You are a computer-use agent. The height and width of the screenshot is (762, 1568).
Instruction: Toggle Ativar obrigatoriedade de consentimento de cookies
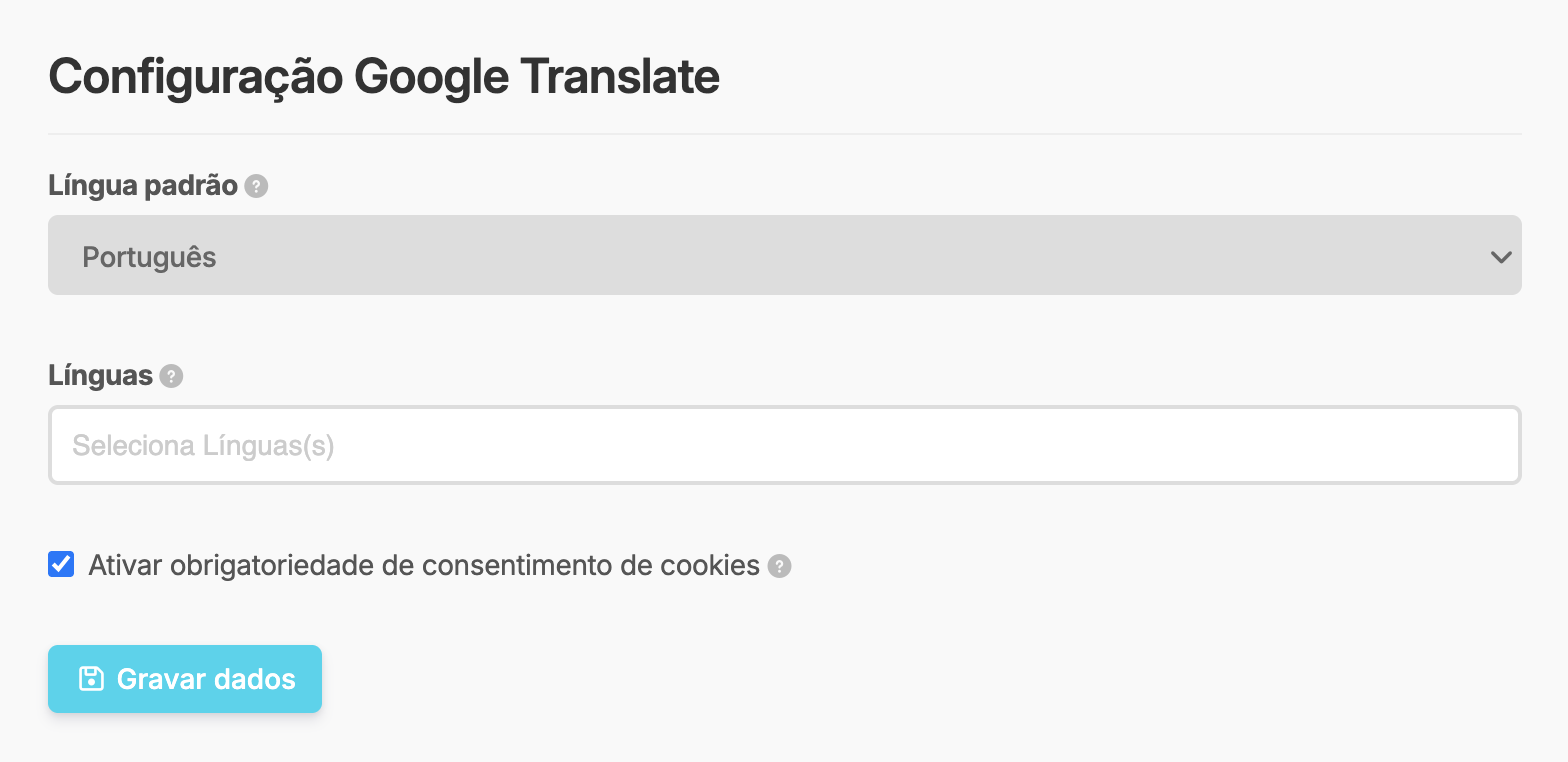pos(60,564)
